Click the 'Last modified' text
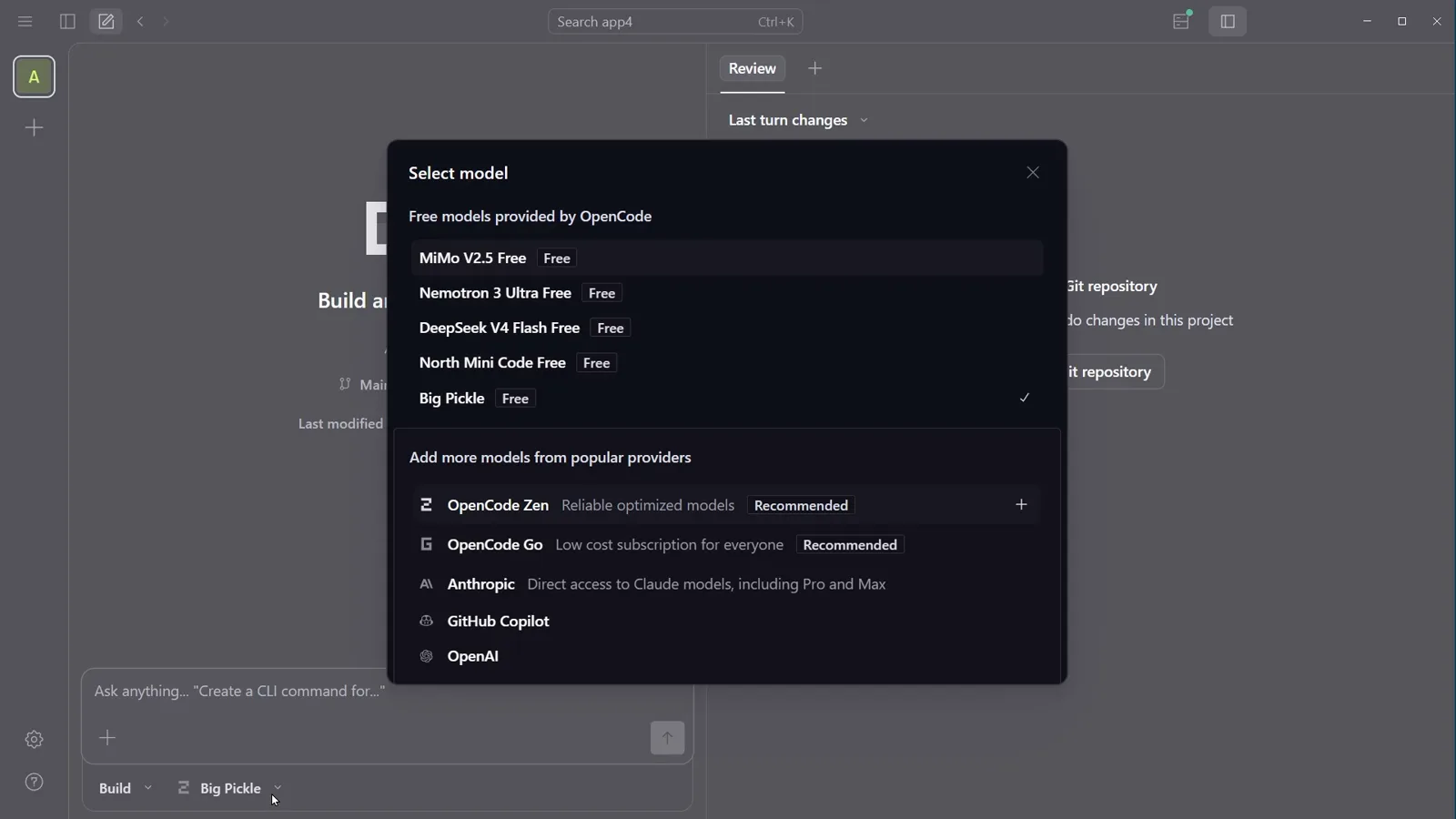Image resolution: width=1456 pixels, height=819 pixels. (340, 424)
